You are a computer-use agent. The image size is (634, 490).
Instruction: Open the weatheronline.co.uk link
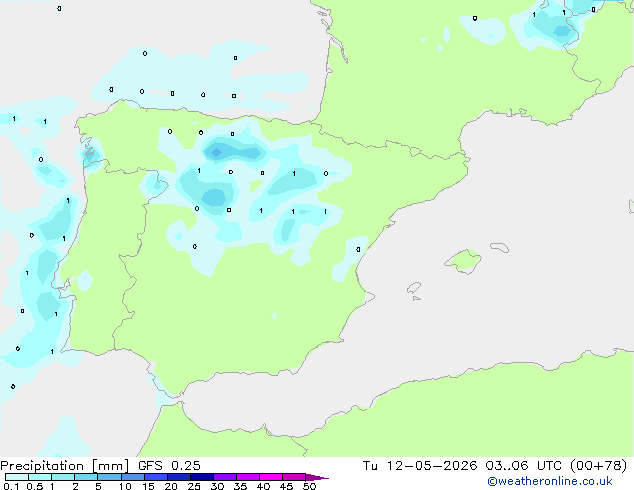(x=550, y=481)
